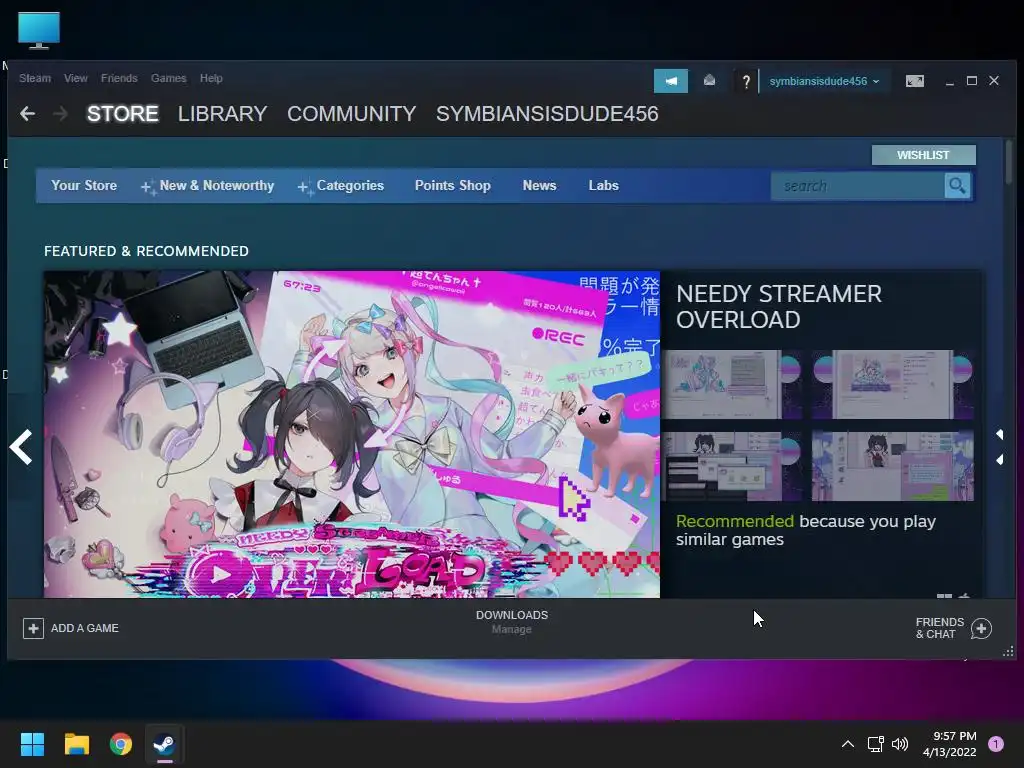
Task: Show previous featured game carousel arrow
Action: point(21,447)
